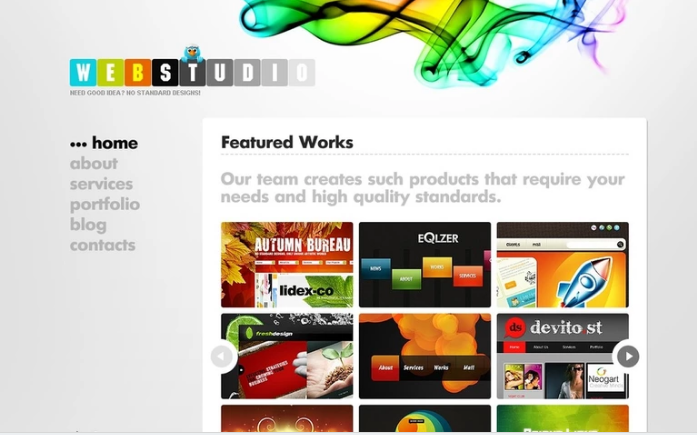Navigate to the portfolio section
The height and width of the screenshot is (435, 697).
pos(105,205)
